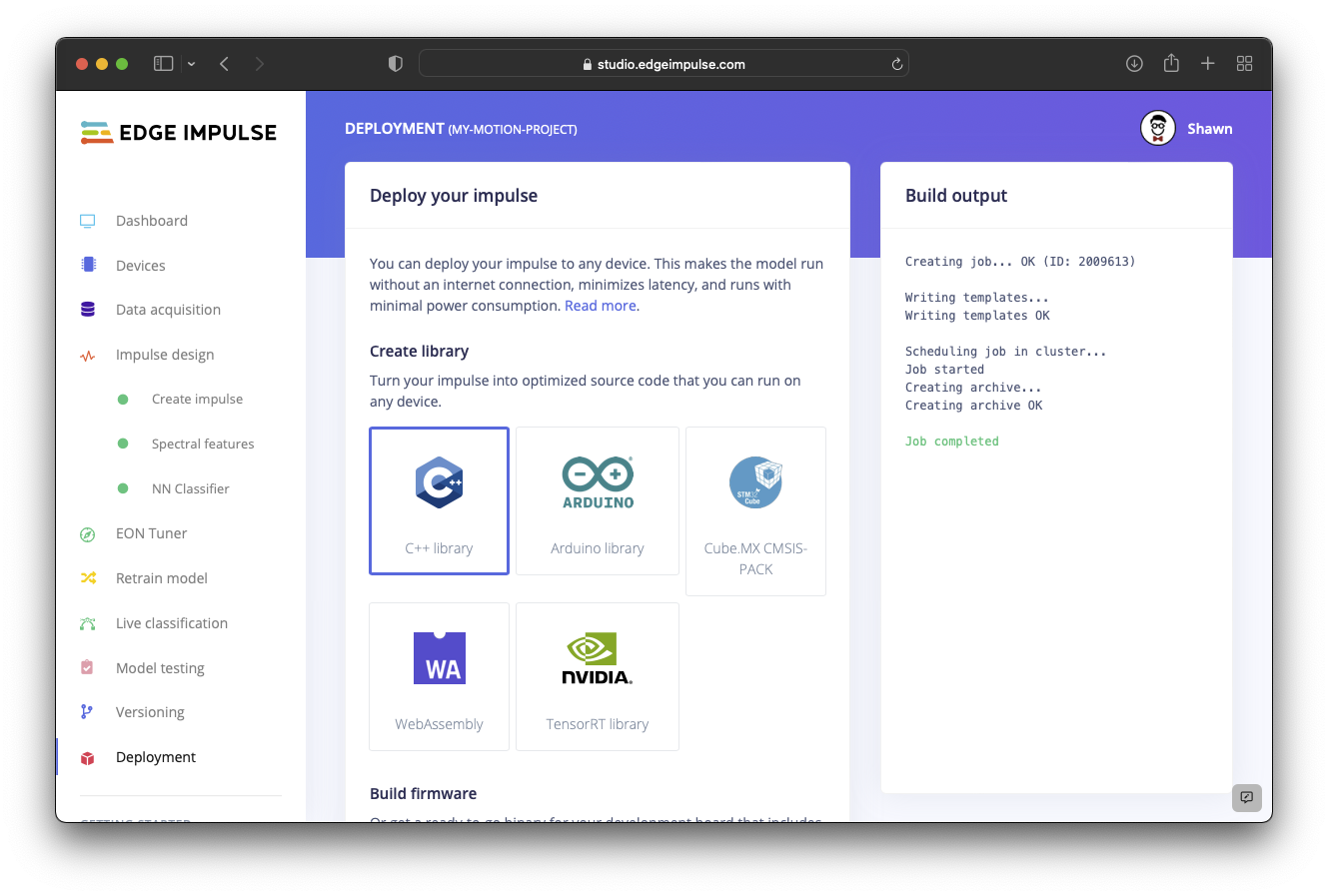
Task: Click the green dot beside Create impulse
Action: tap(123, 400)
